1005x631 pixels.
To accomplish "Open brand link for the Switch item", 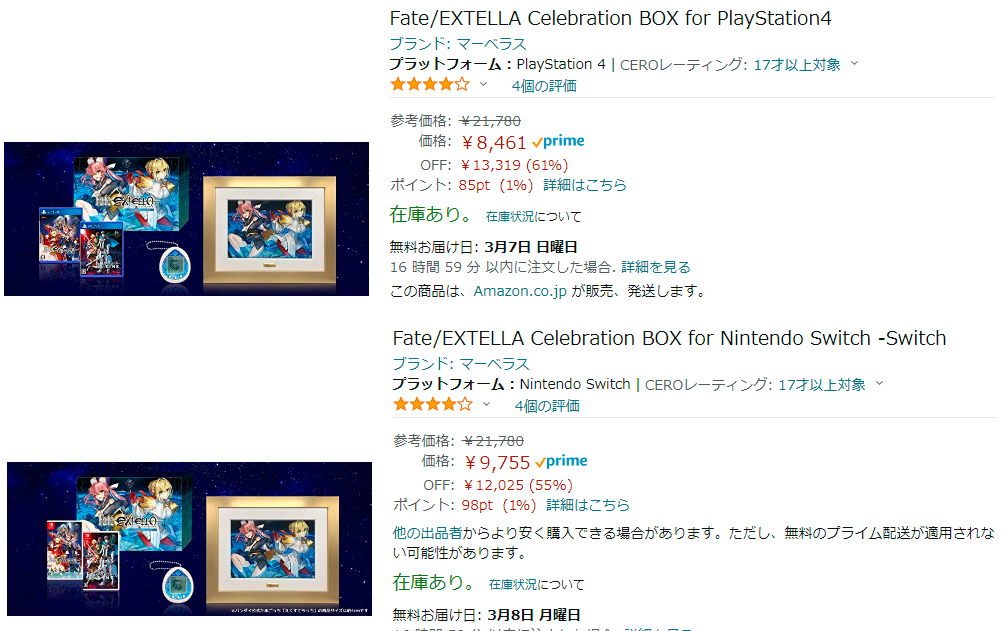I will pyautogui.click(x=461, y=364).
